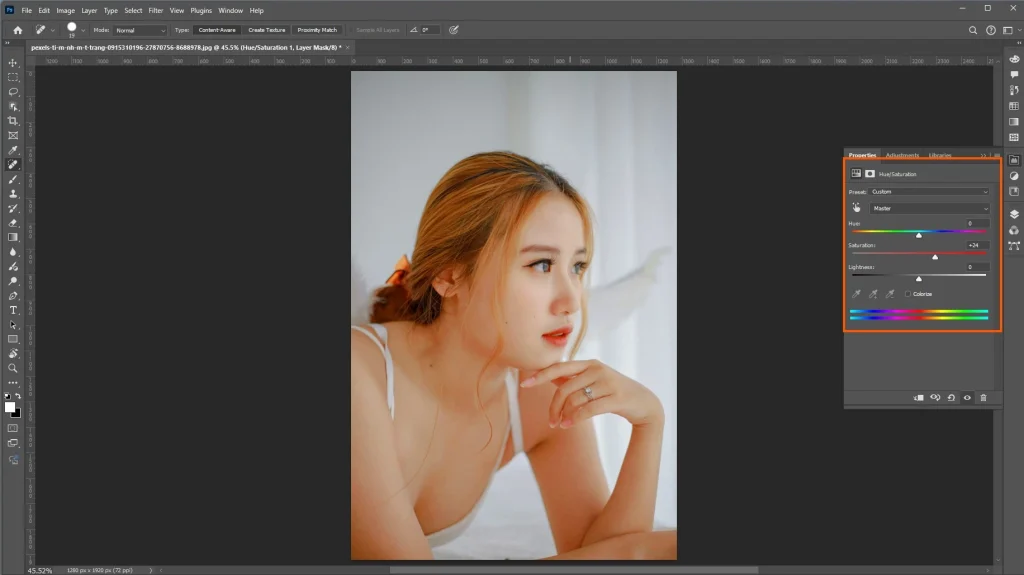Select the Crop tool
Viewport: 1024px width, 575px height.
point(13,121)
